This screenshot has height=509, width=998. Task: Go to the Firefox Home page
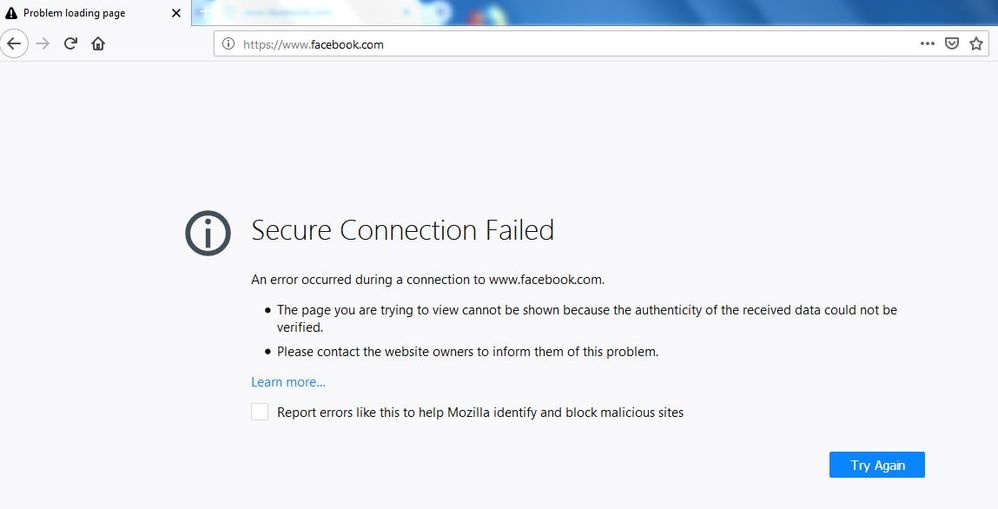coord(98,44)
